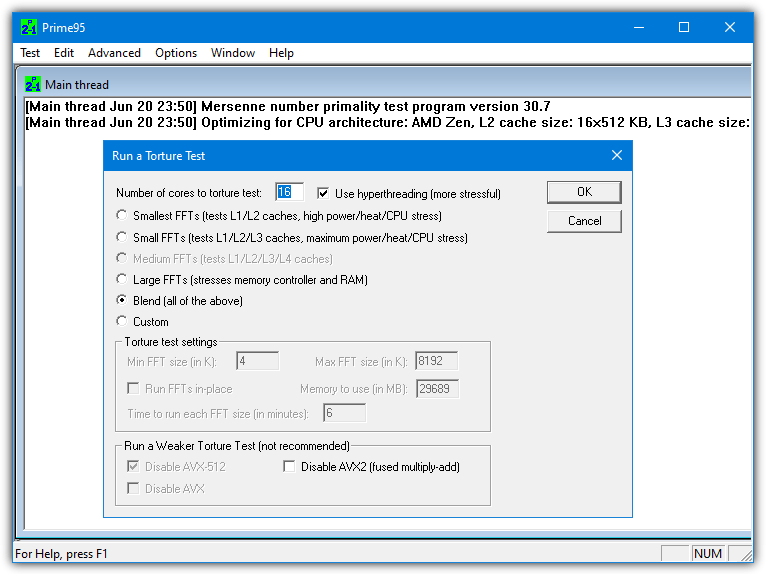Close the Prime95 window
766x574 pixels.
pos(730,27)
